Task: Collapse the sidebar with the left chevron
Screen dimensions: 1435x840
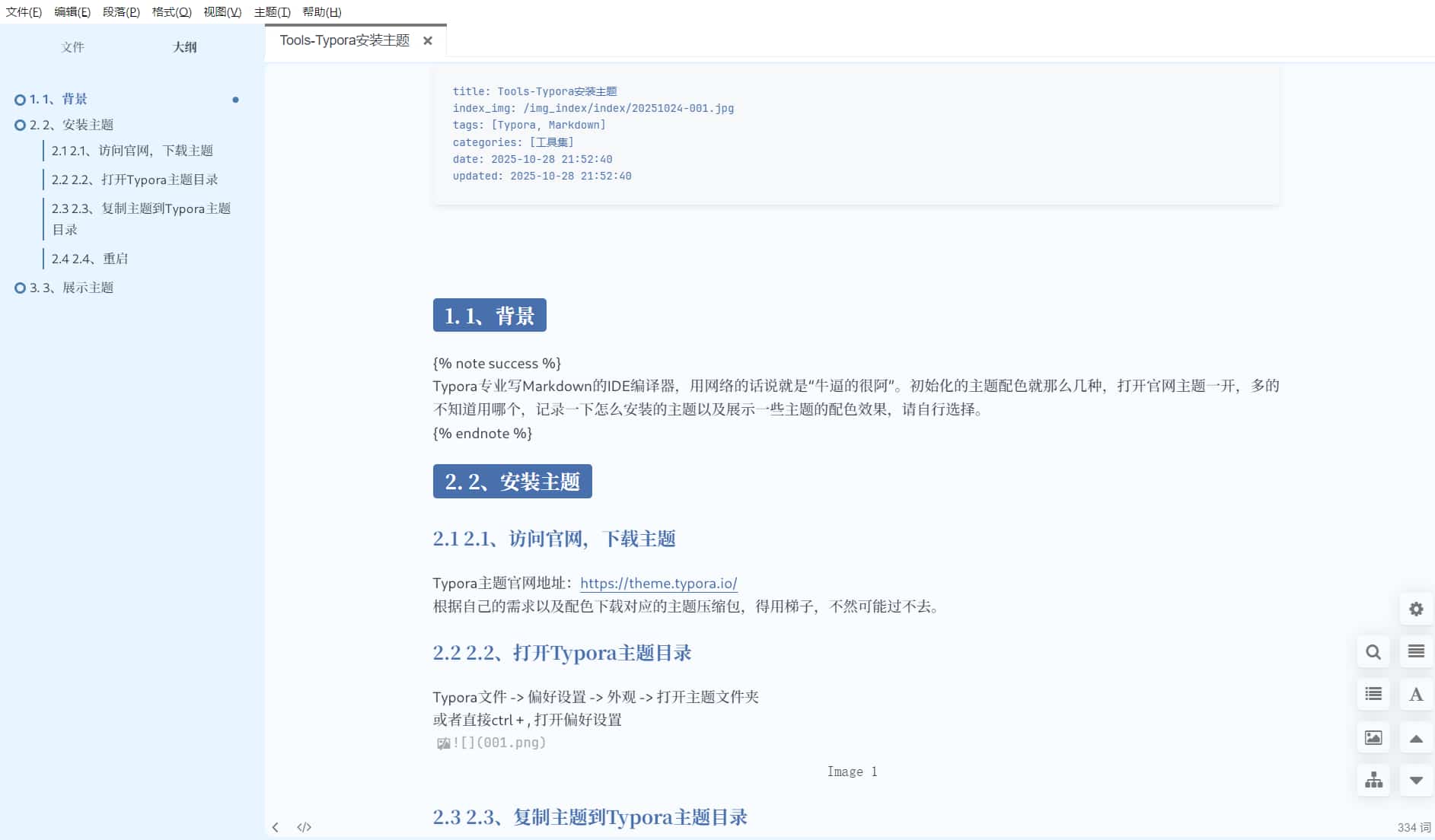Action: (x=276, y=827)
